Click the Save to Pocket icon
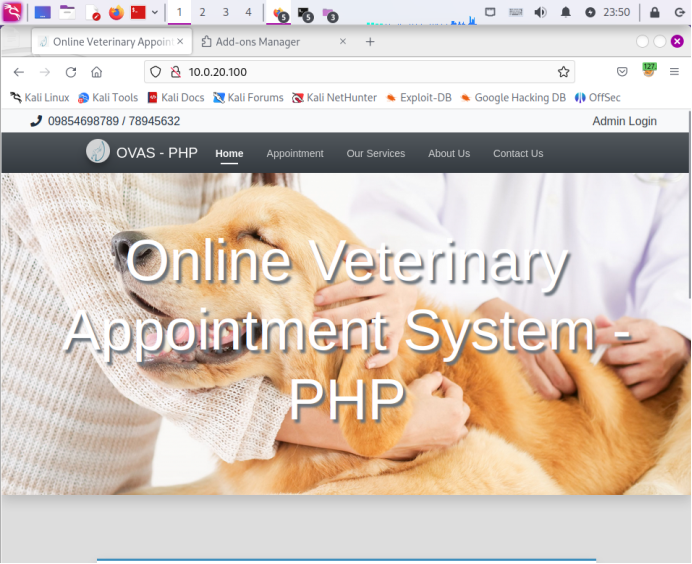This screenshot has width=692, height=564. click(x=622, y=72)
